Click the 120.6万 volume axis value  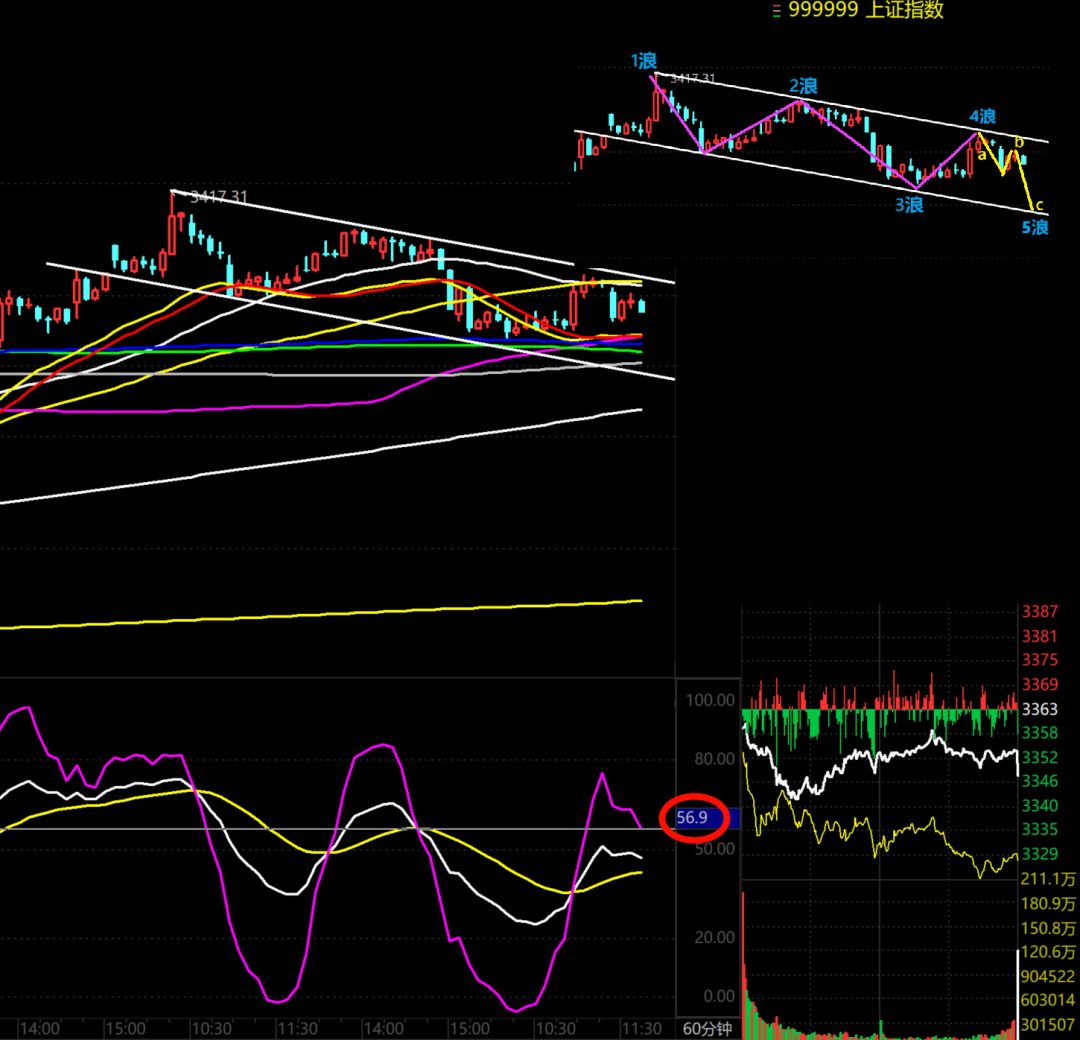point(1048,952)
